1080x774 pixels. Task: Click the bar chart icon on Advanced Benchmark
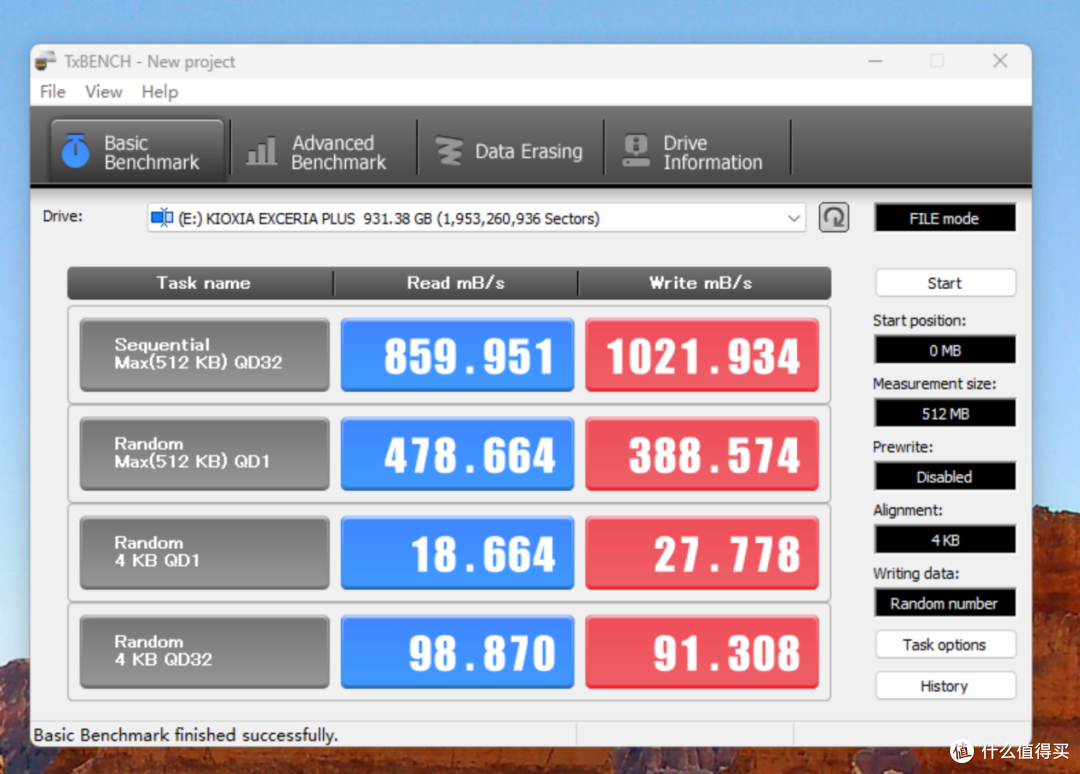click(262, 151)
